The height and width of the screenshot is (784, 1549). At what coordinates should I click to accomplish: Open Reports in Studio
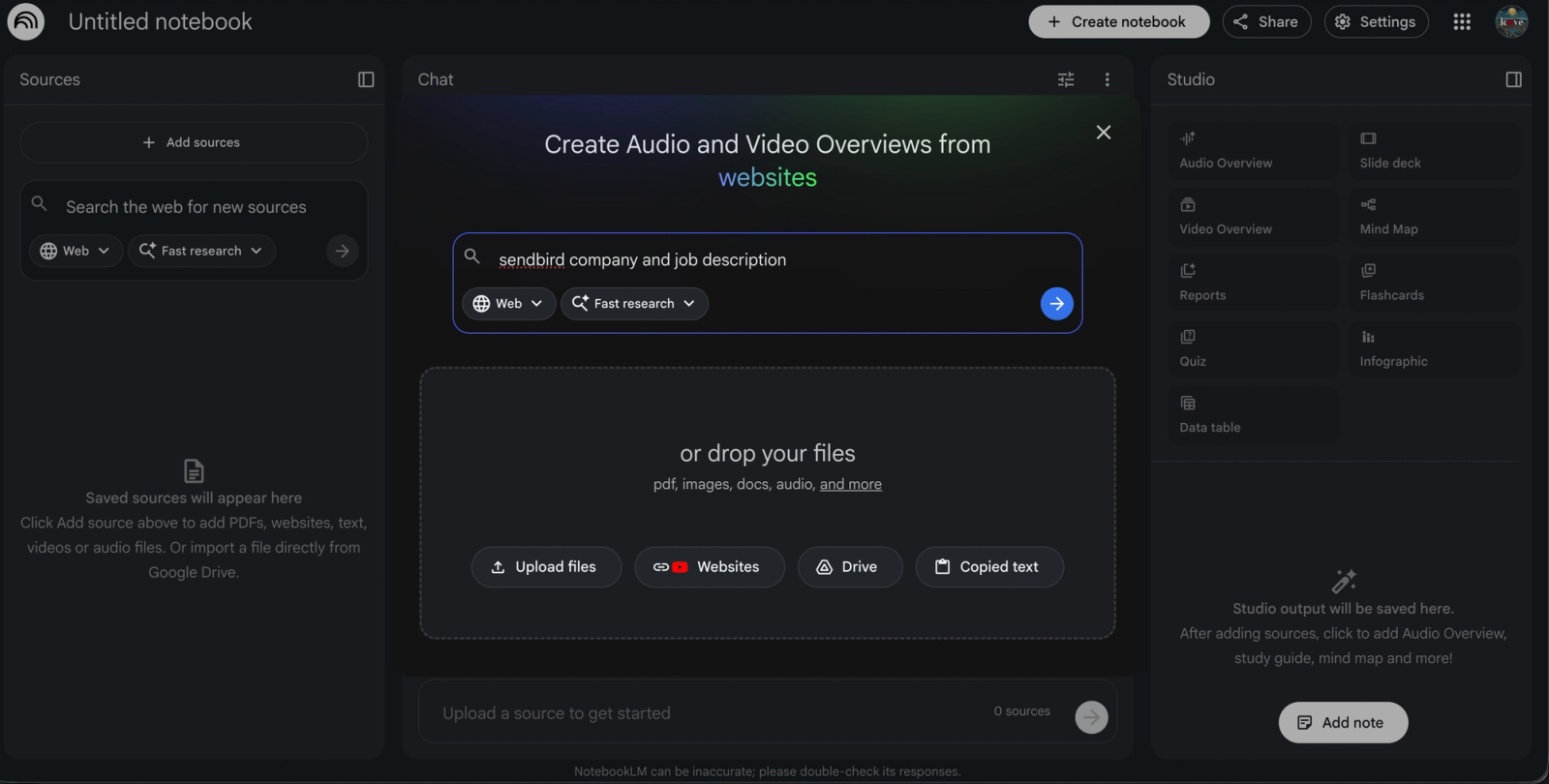click(1254, 283)
